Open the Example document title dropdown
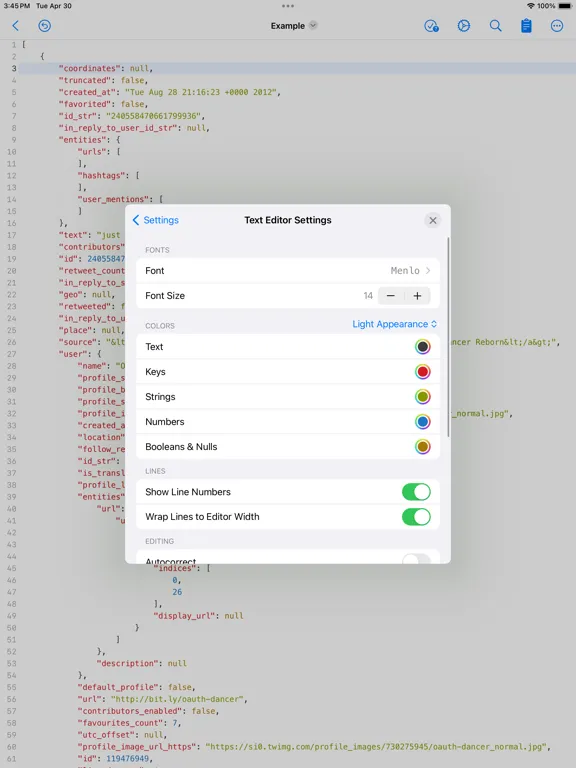 294,25
